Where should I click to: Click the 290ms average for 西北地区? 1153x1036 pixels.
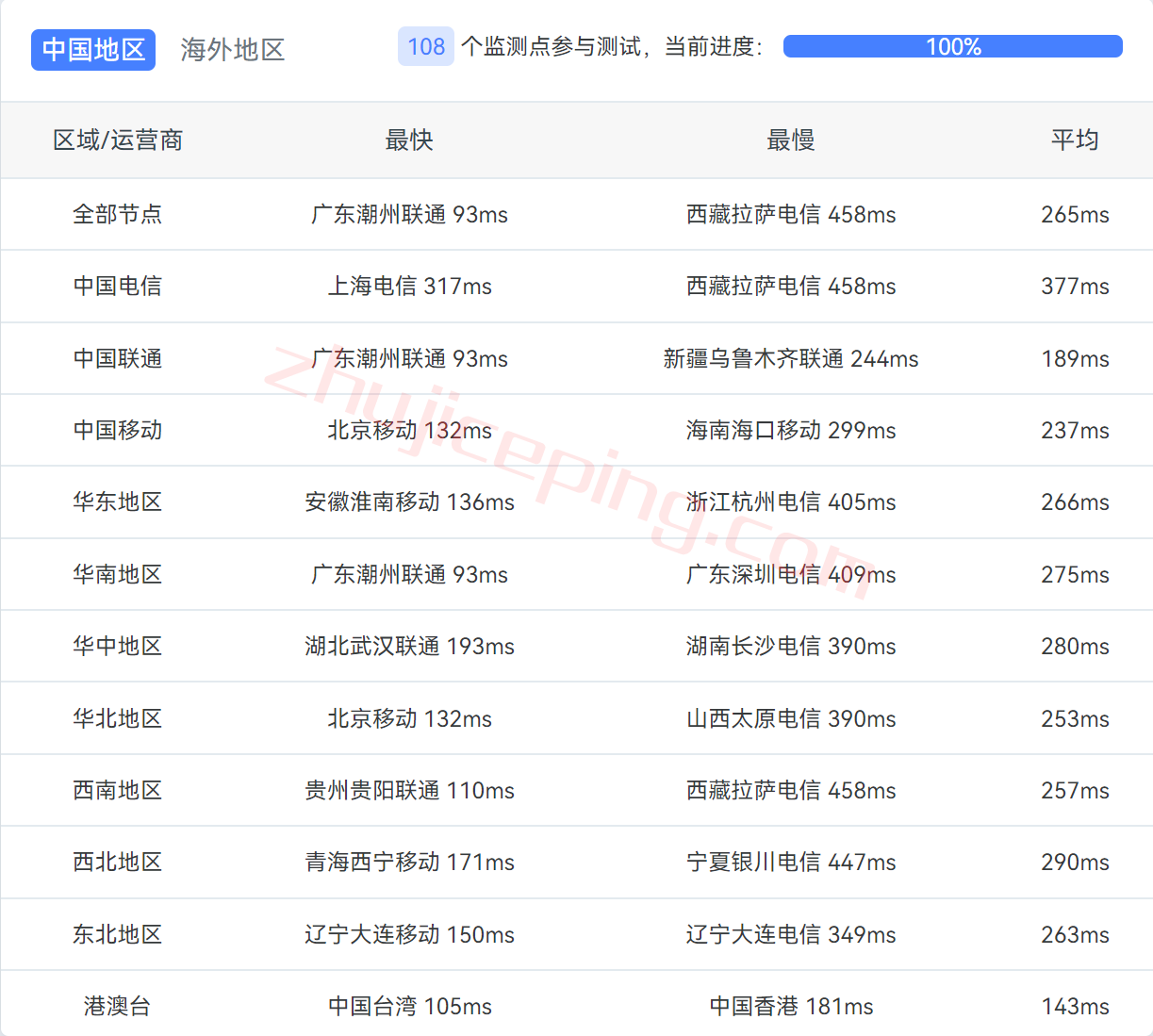coord(1075,862)
